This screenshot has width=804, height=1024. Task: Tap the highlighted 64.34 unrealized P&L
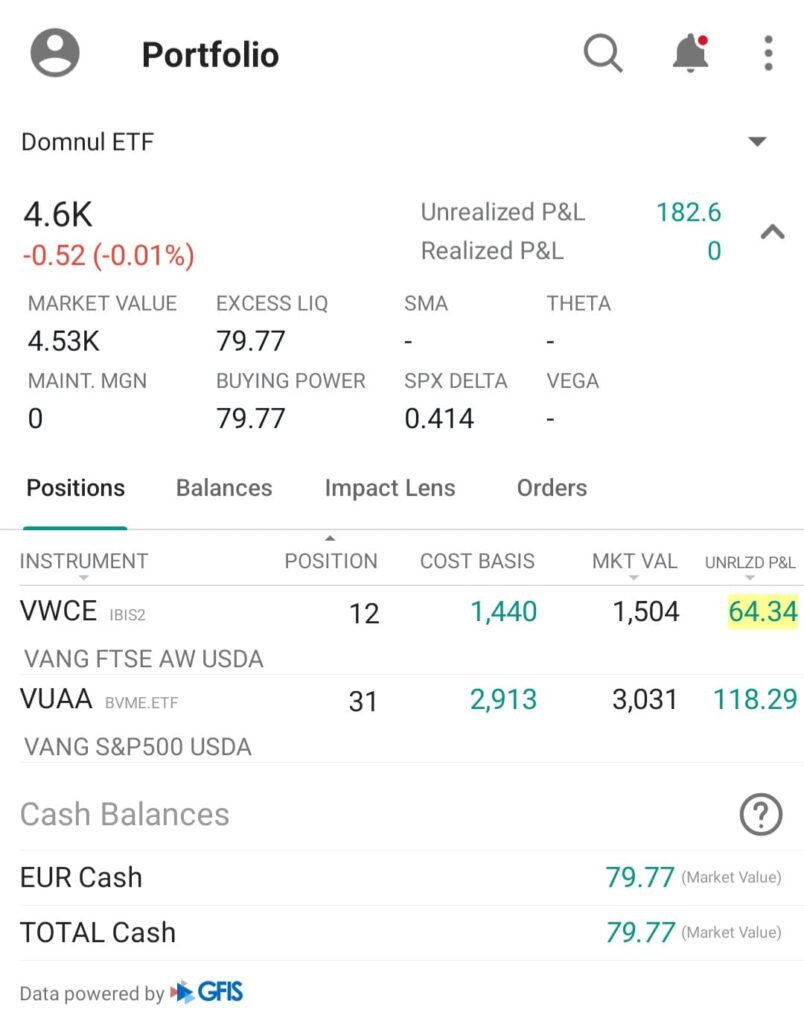763,612
